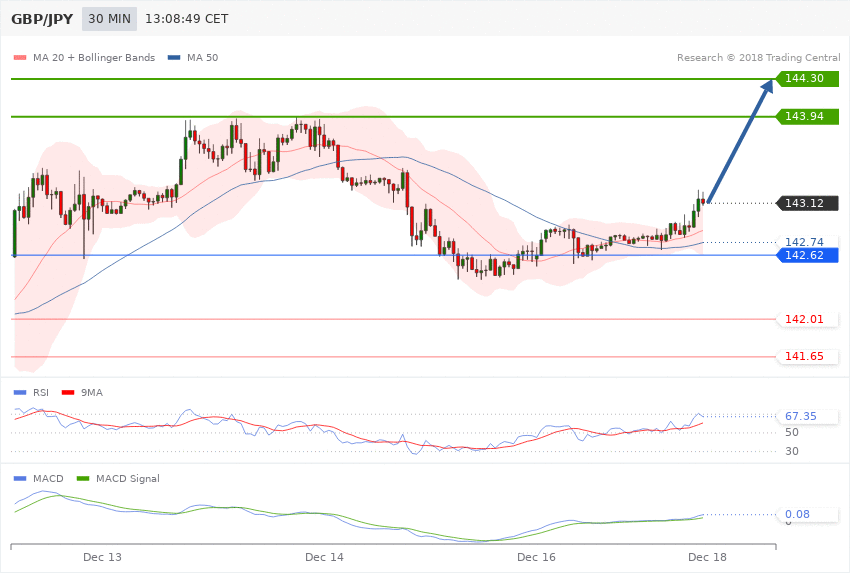The width and height of the screenshot is (850, 576).
Task: Click the MA 50 blue legend swatch
Action: [174, 57]
